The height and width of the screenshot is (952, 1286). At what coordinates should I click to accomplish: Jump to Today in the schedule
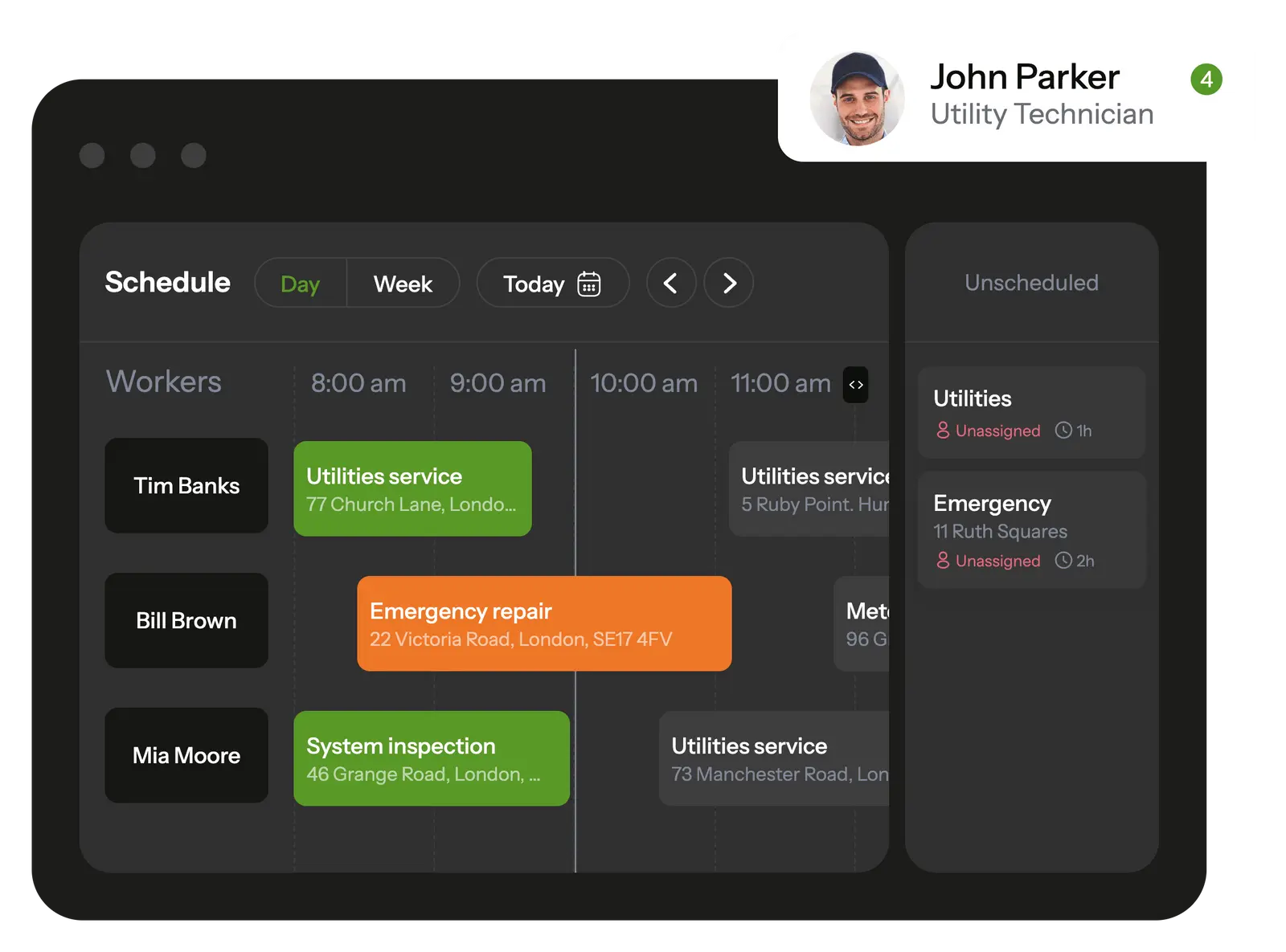(534, 284)
